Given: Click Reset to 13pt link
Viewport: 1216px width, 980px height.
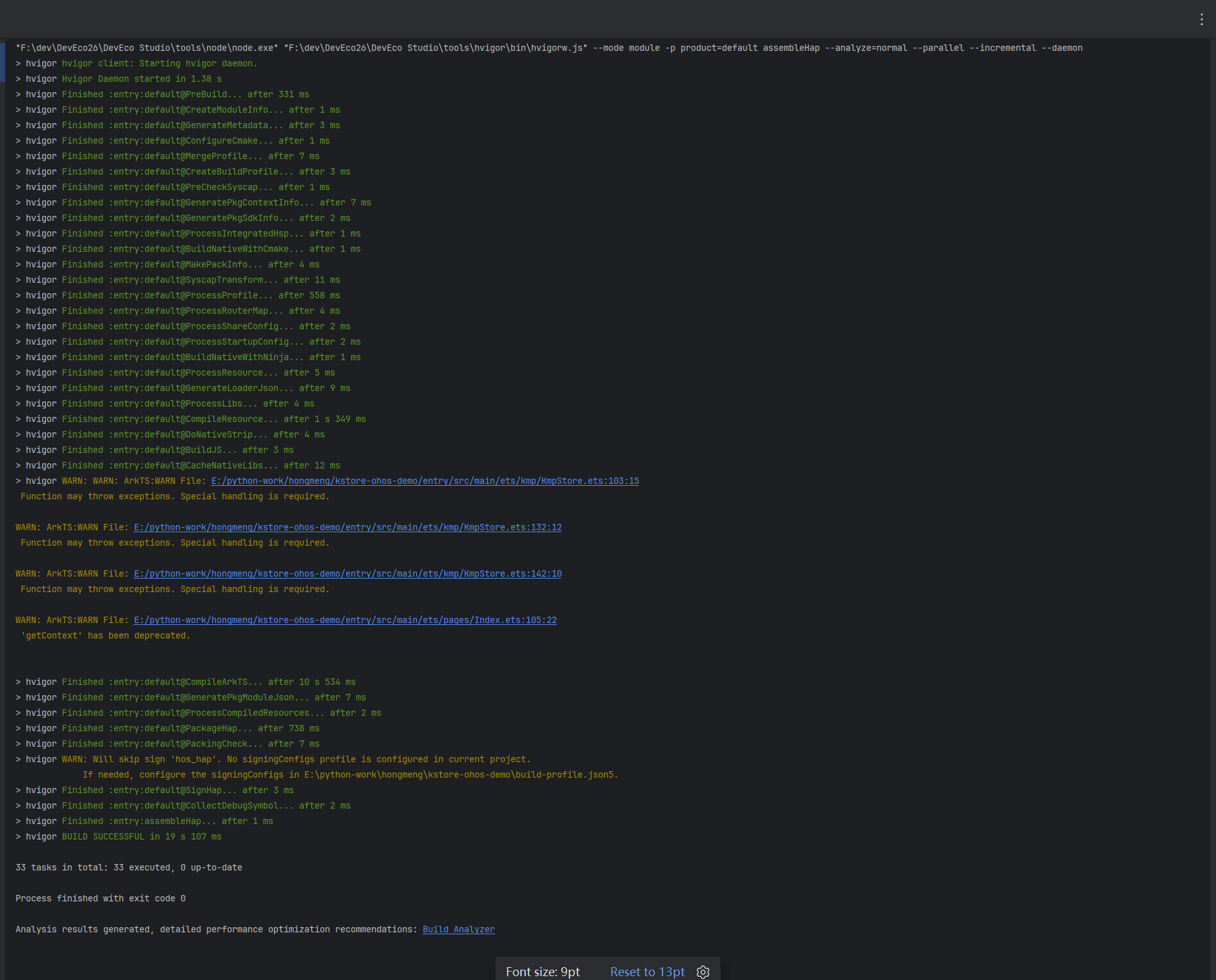Looking at the screenshot, I should click(x=647, y=972).
